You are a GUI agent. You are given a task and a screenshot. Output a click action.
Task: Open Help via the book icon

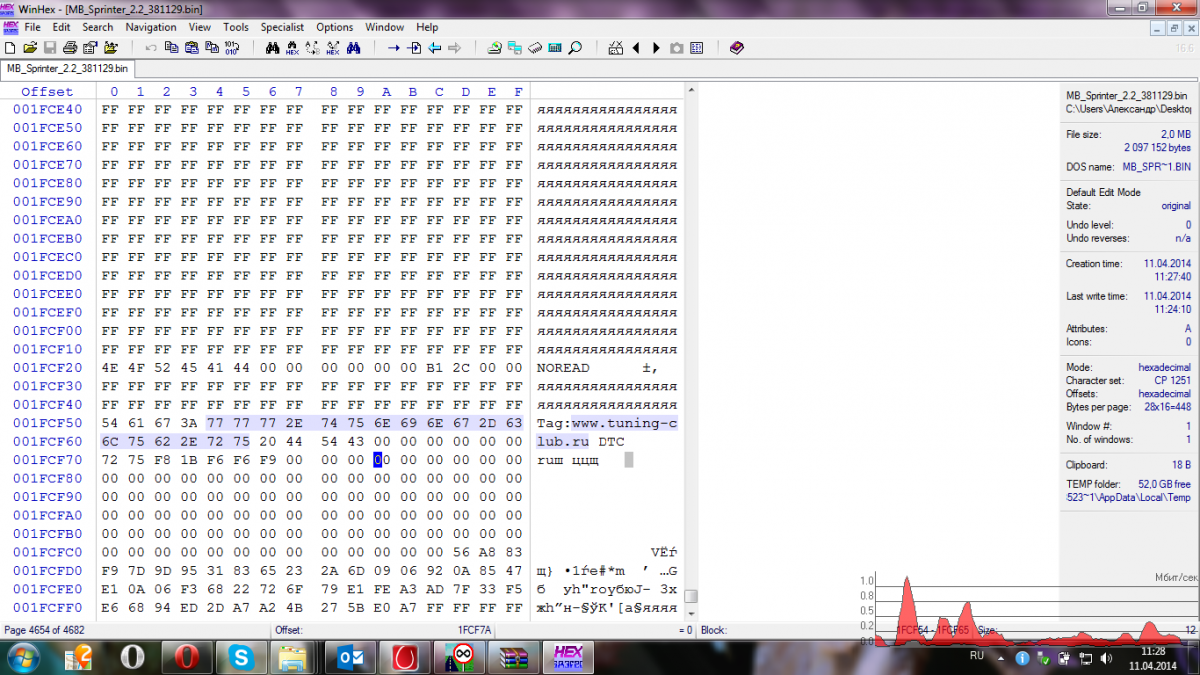(x=737, y=47)
